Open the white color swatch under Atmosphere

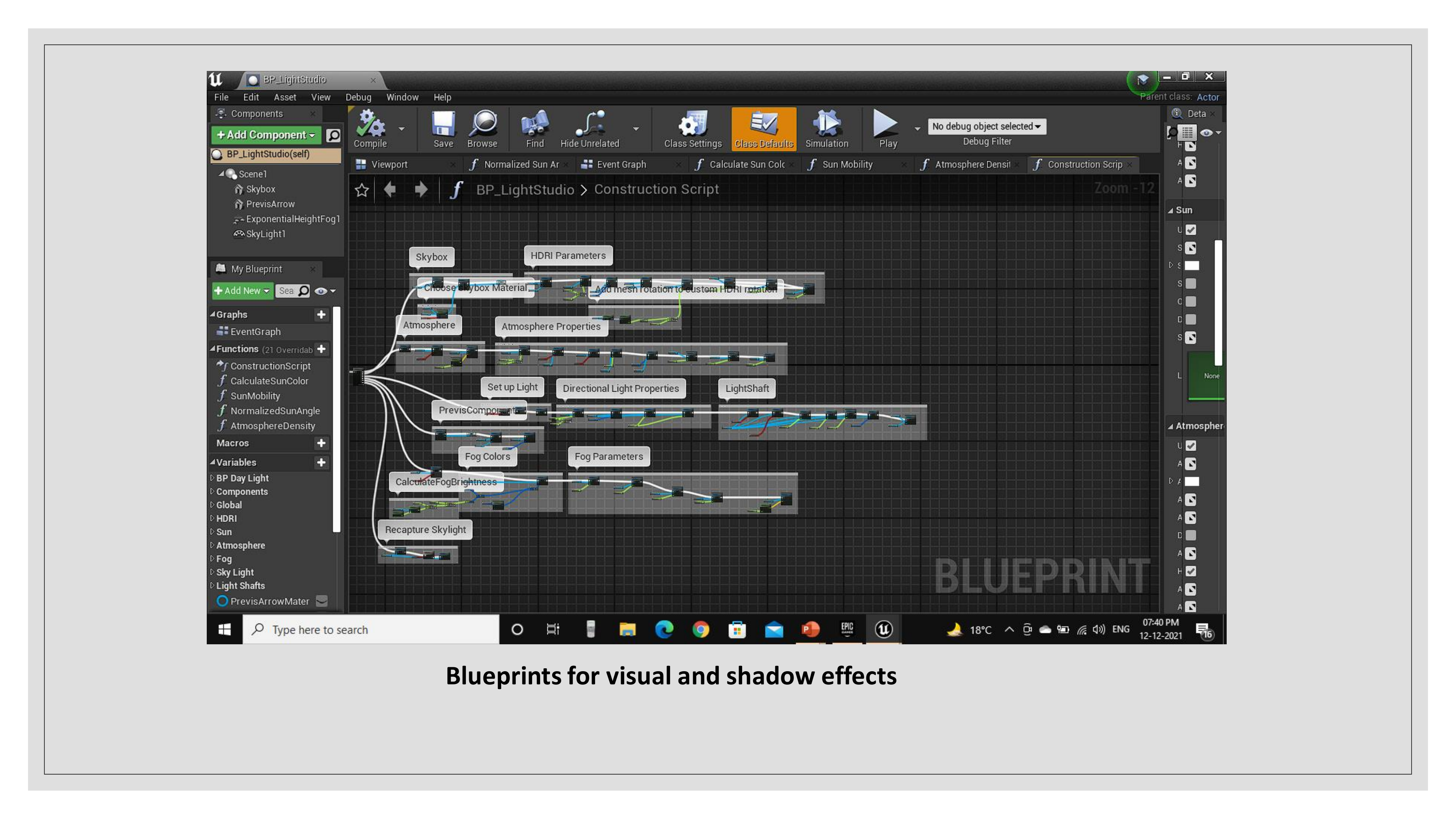tap(1192, 482)
